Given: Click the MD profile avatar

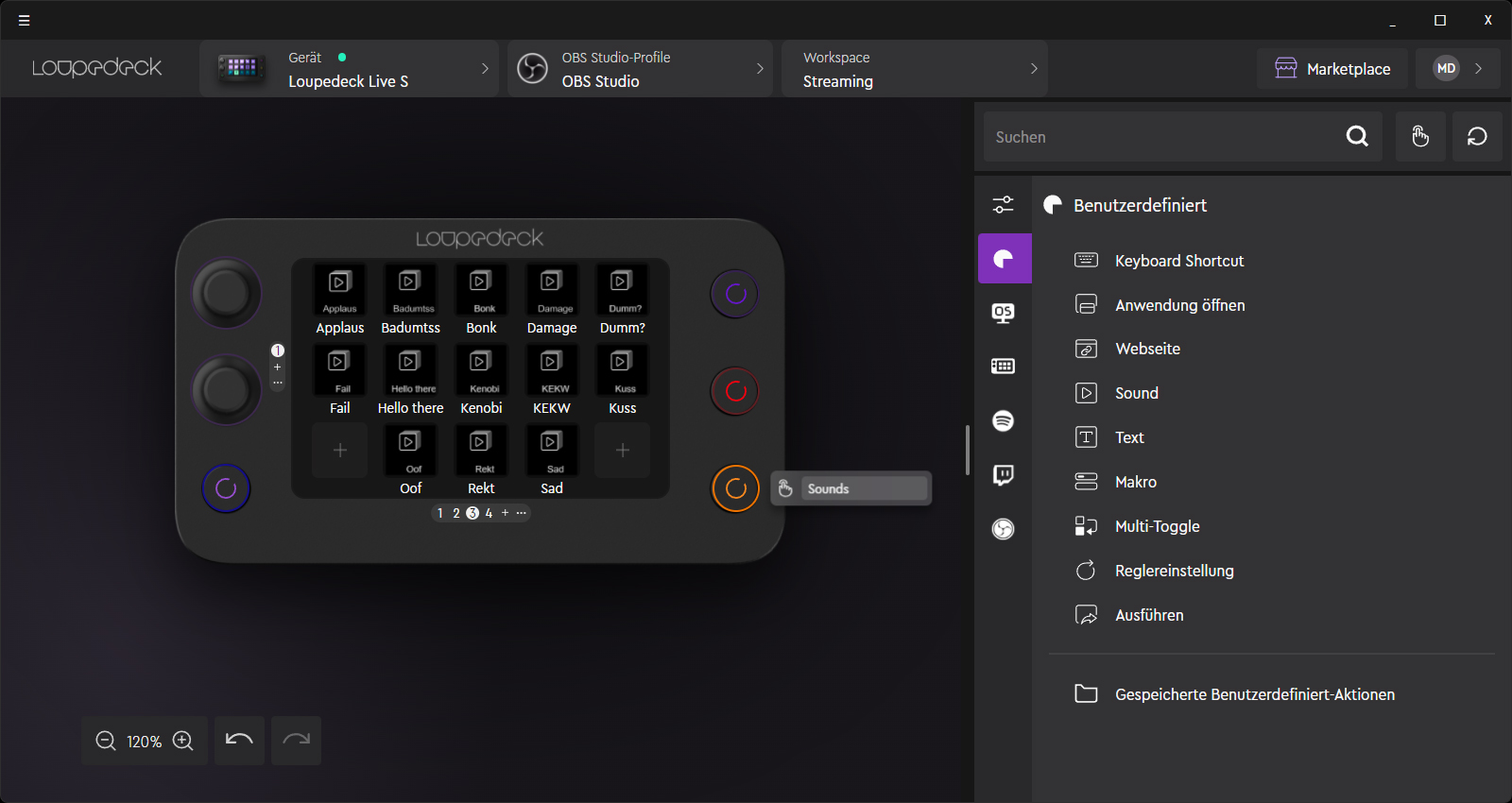Looking at the screenshot, I should [1446, 68].
